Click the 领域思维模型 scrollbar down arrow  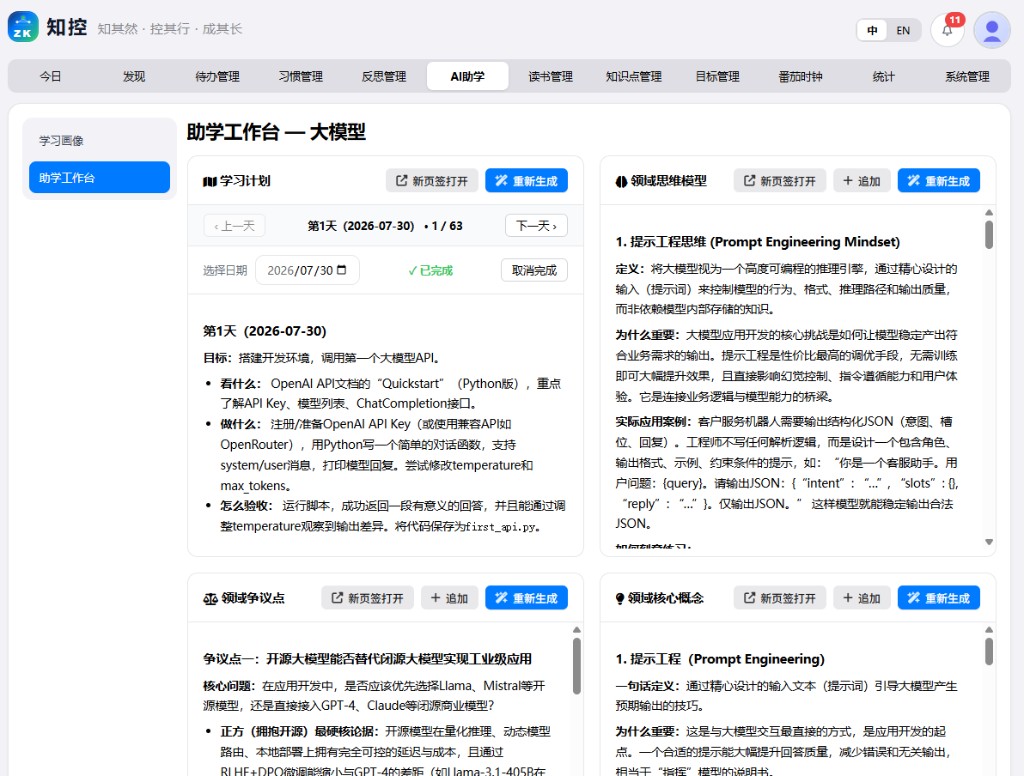(x=989, y=542)
